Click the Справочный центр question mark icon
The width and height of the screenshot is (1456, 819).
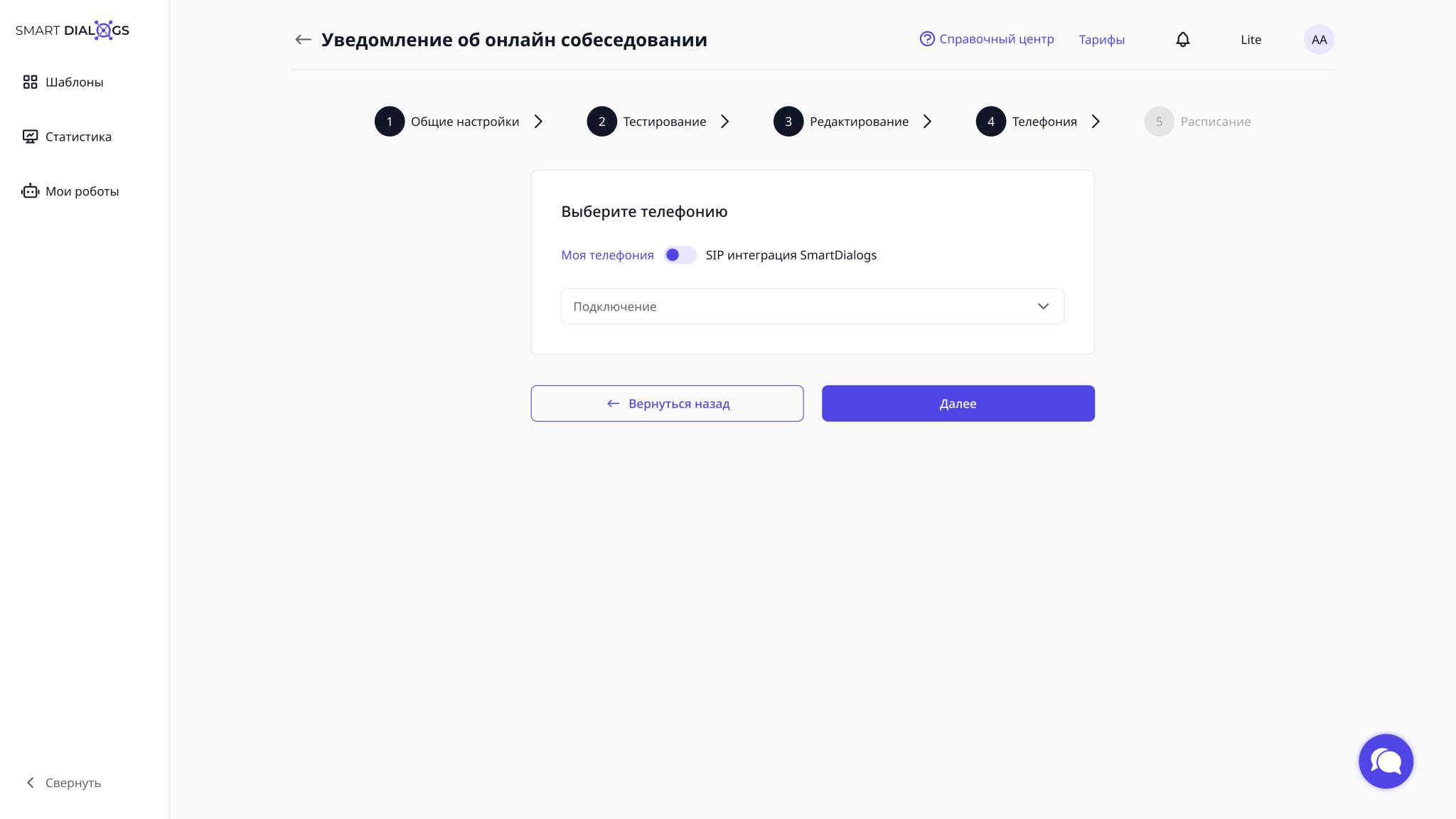[x=927, y=39]
